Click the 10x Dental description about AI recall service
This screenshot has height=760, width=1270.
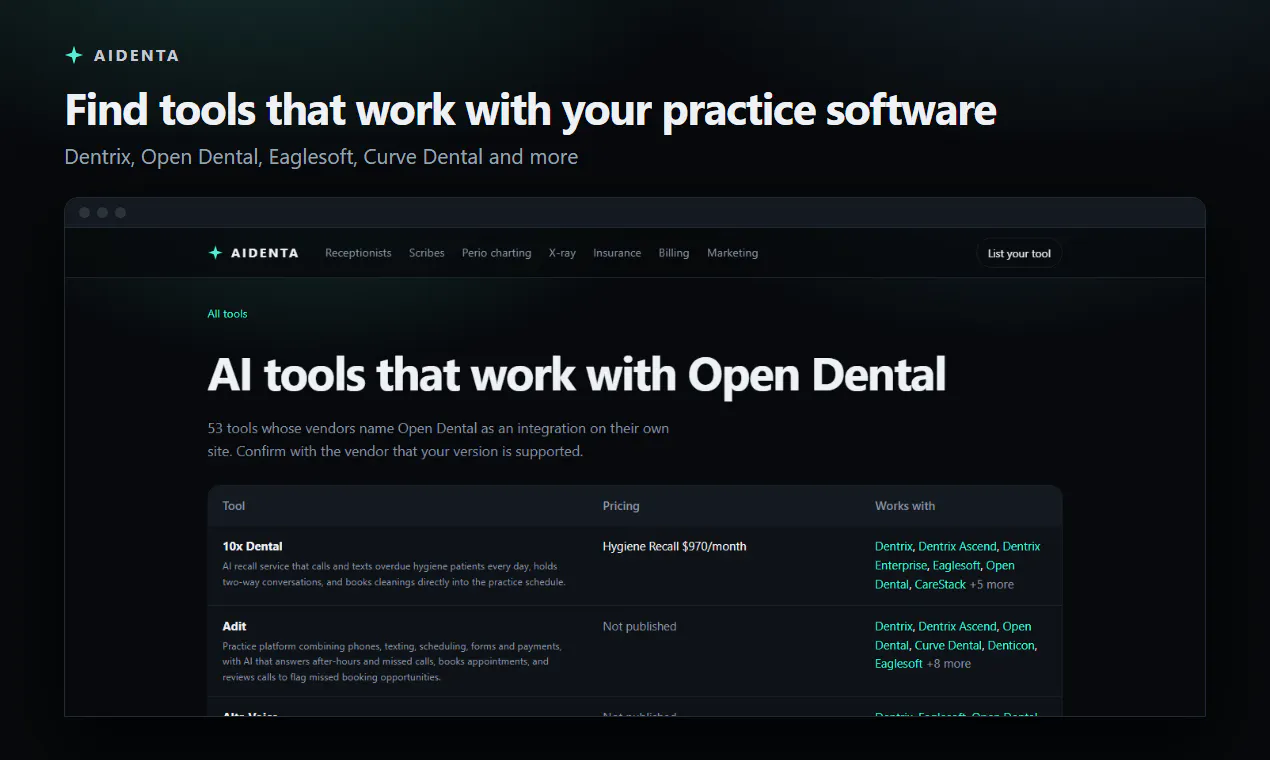(394, 574)
